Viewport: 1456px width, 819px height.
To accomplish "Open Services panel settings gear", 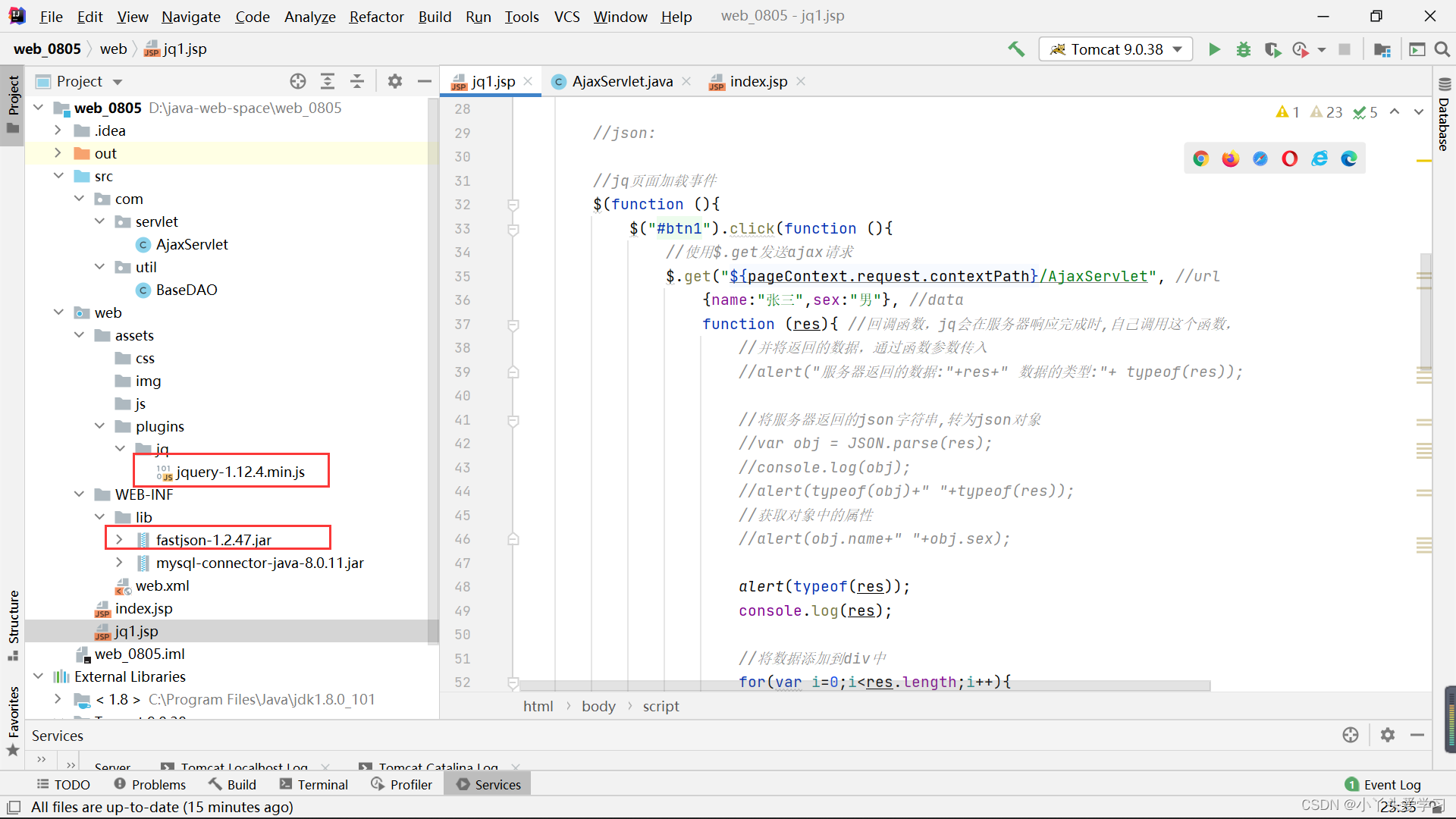I will coord(1388,735).
